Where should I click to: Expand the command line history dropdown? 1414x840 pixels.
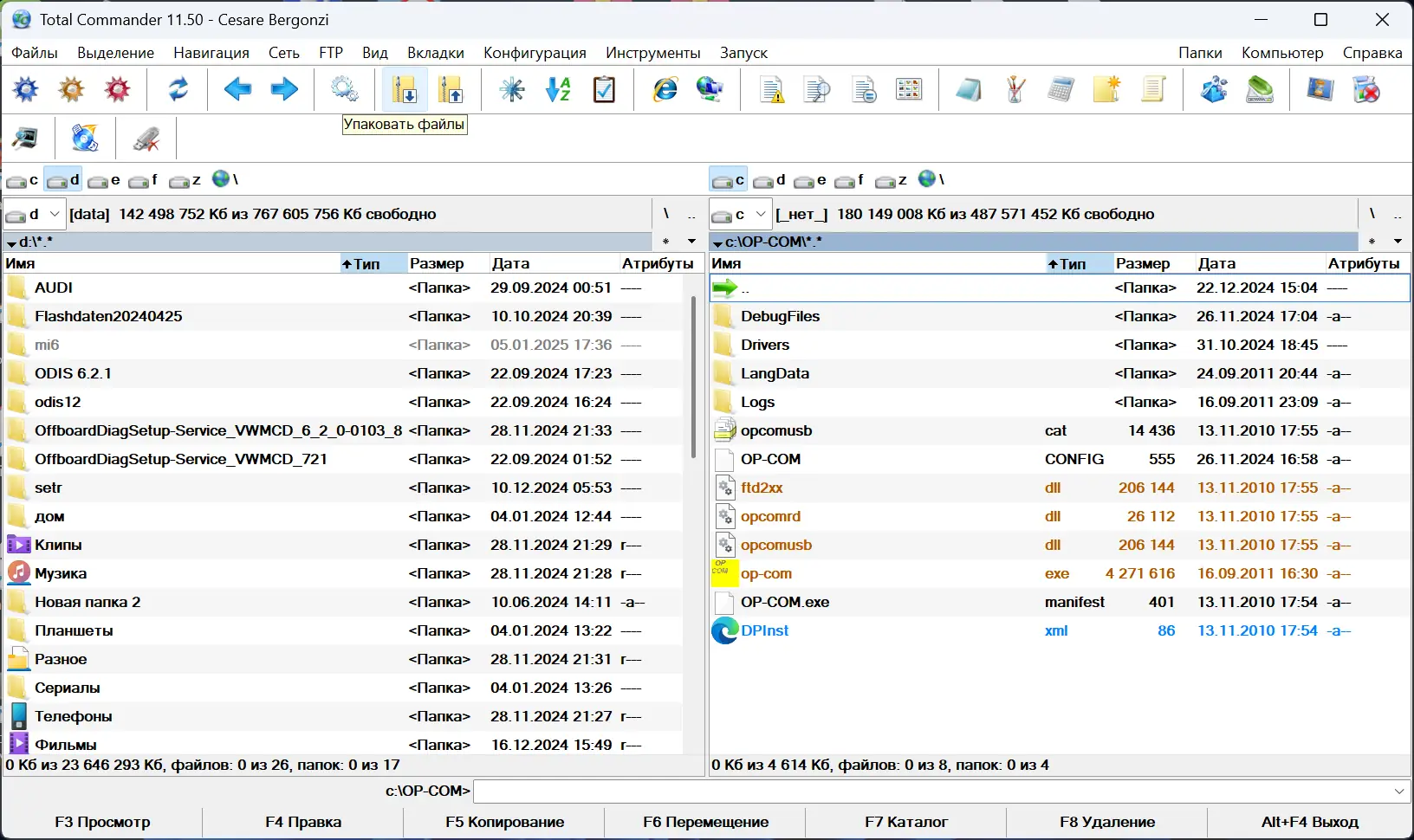click(x=1399, y=792)
